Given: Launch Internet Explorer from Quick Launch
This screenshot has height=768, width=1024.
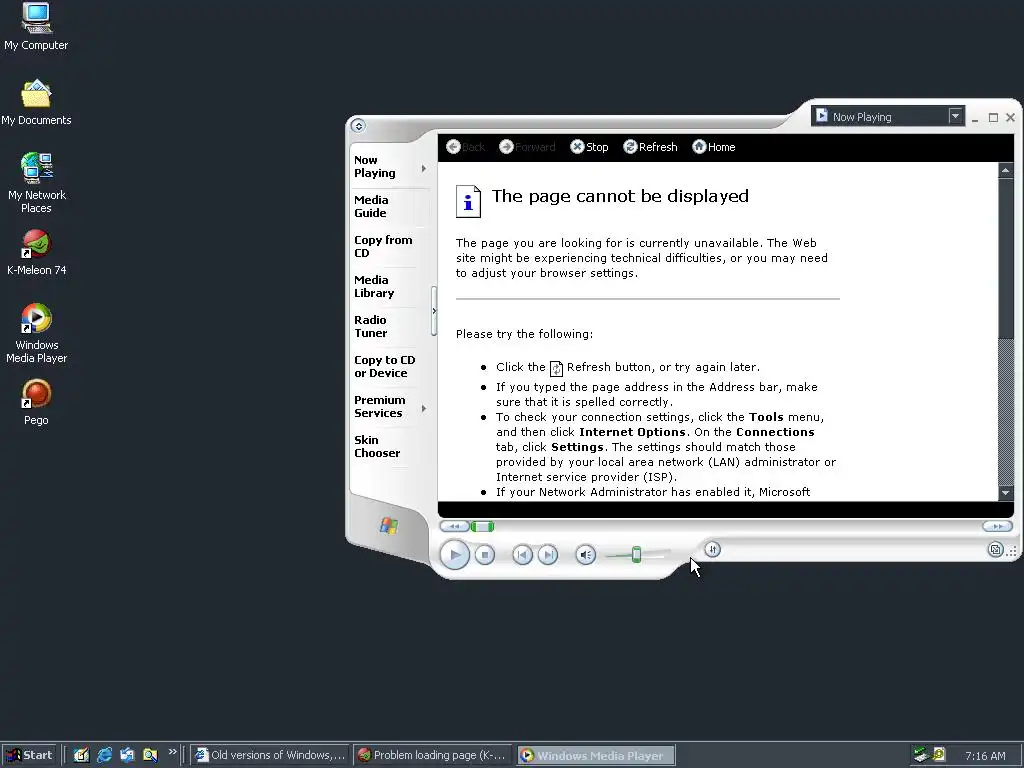Looking at the screenshot, I should [x=104, y=755].
